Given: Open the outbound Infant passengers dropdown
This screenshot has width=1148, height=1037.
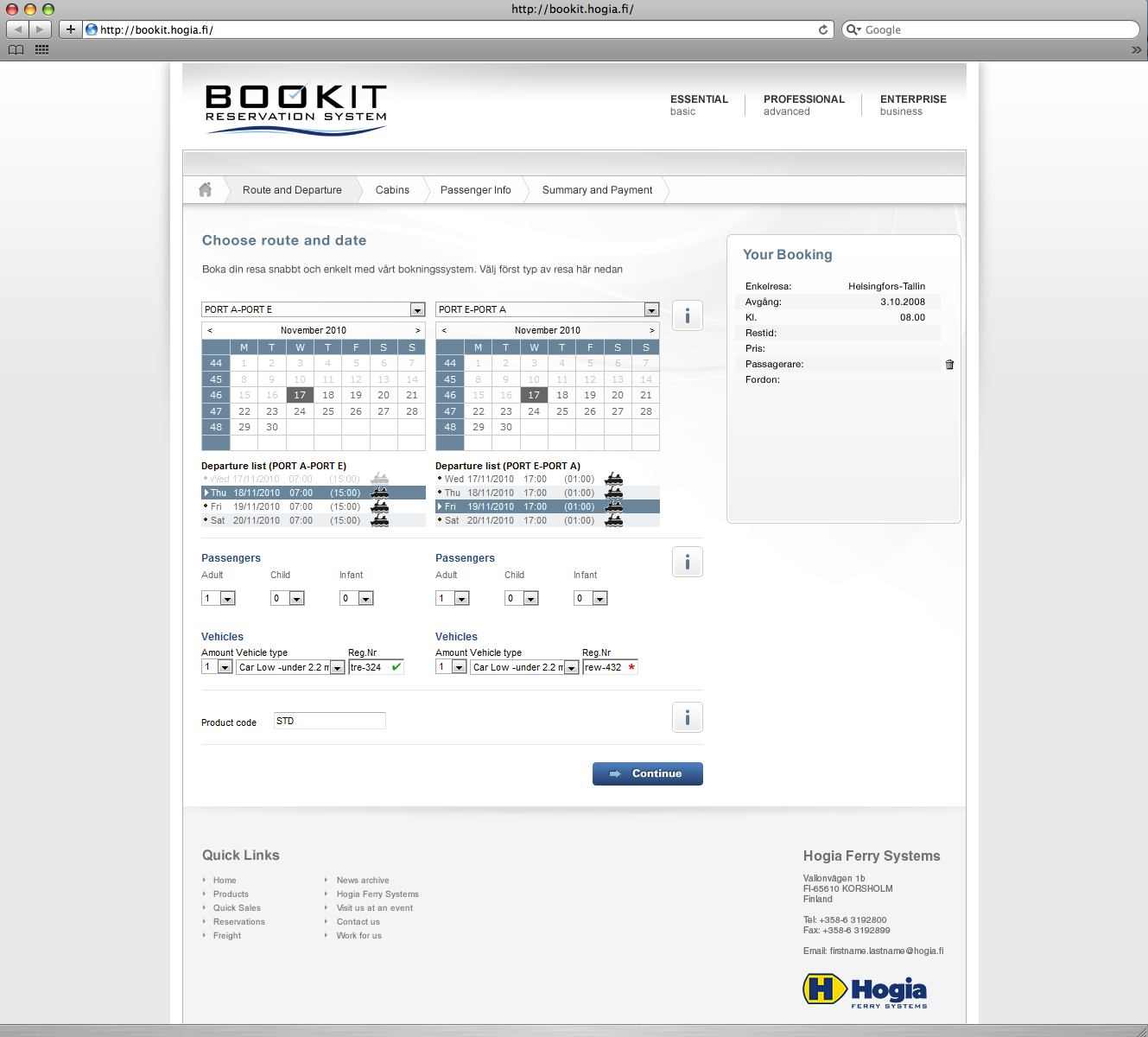Looking at the screenshot, I should (x=357, y=598).
